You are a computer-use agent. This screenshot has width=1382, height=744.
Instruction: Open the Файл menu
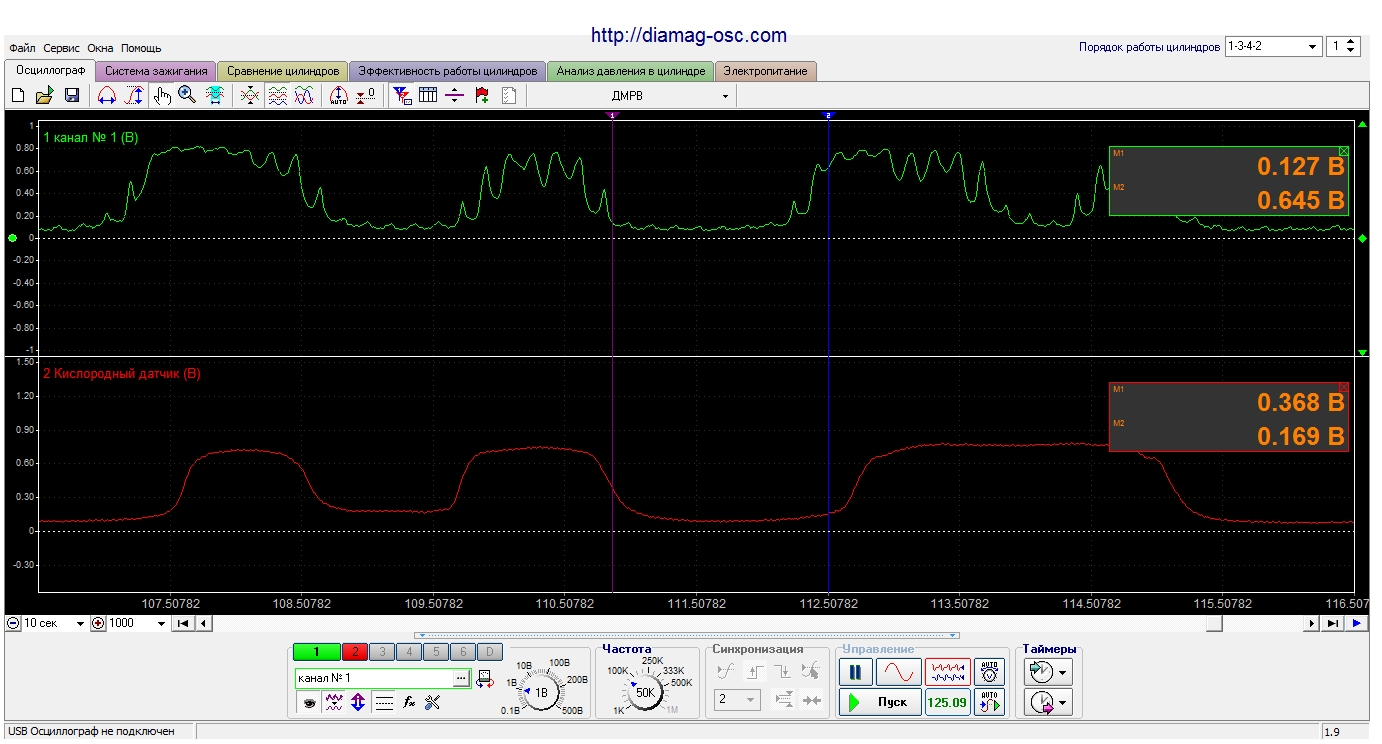click(22, 48)
